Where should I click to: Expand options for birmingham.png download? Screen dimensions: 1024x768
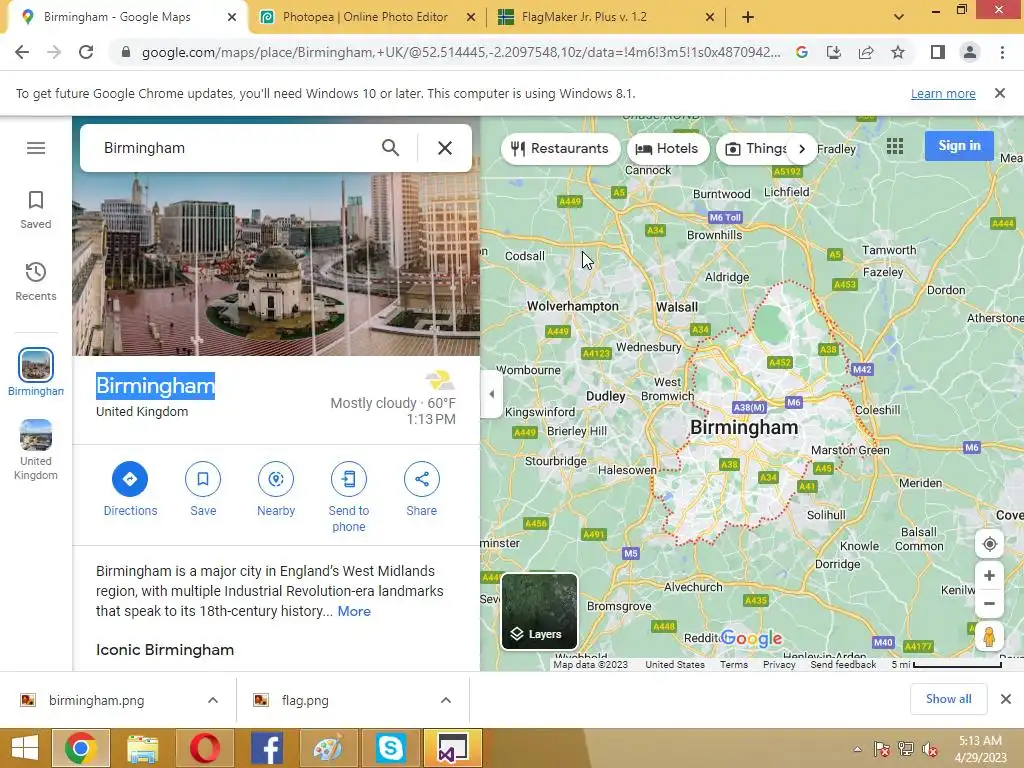coord(213,701)
